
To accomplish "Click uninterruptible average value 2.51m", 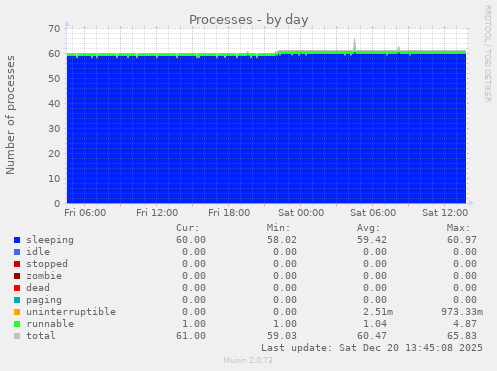I will (378, 312).
